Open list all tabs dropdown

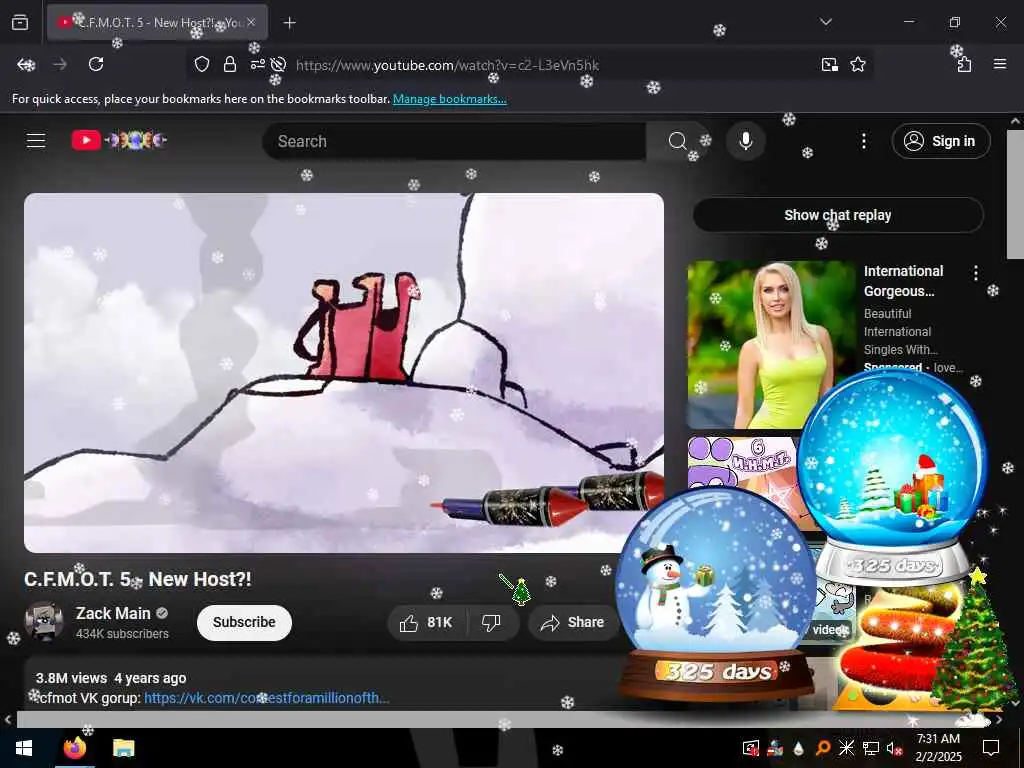826,22
